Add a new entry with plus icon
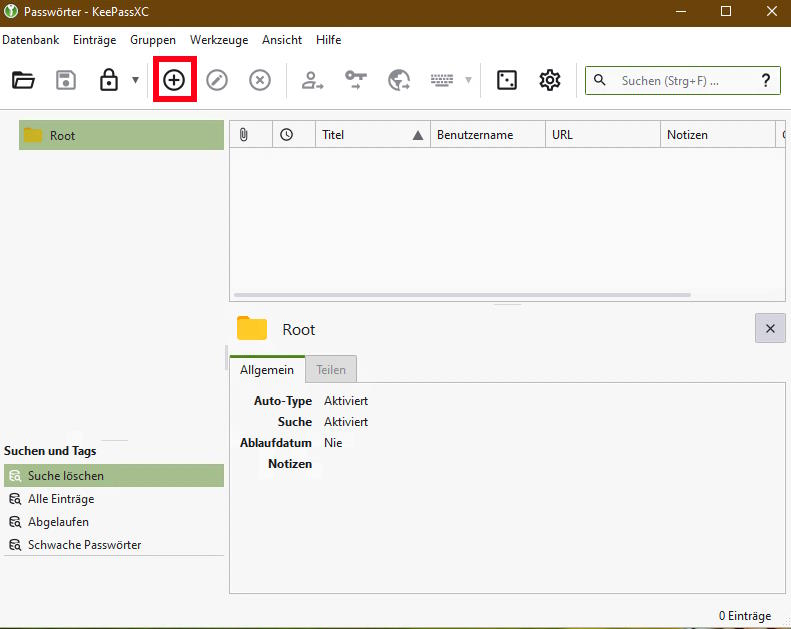Image resolution: width=791 pixels, height=629 pixels. click(x=174, y=80)
